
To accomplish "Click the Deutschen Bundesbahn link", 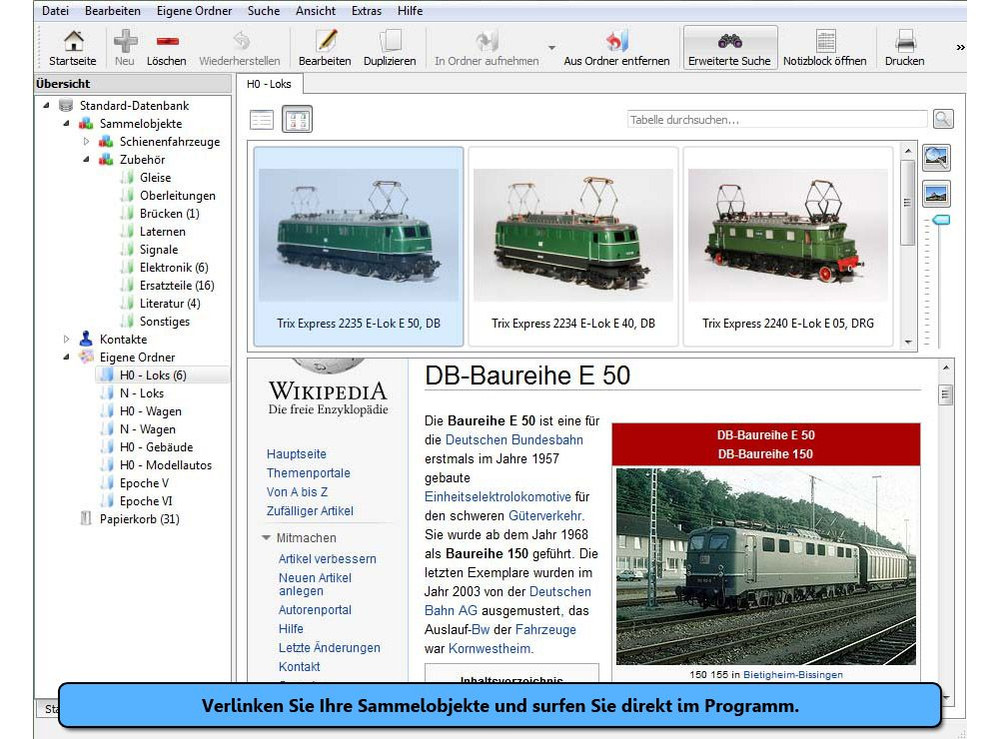I will pyautogui.click(x=514, y=440).
